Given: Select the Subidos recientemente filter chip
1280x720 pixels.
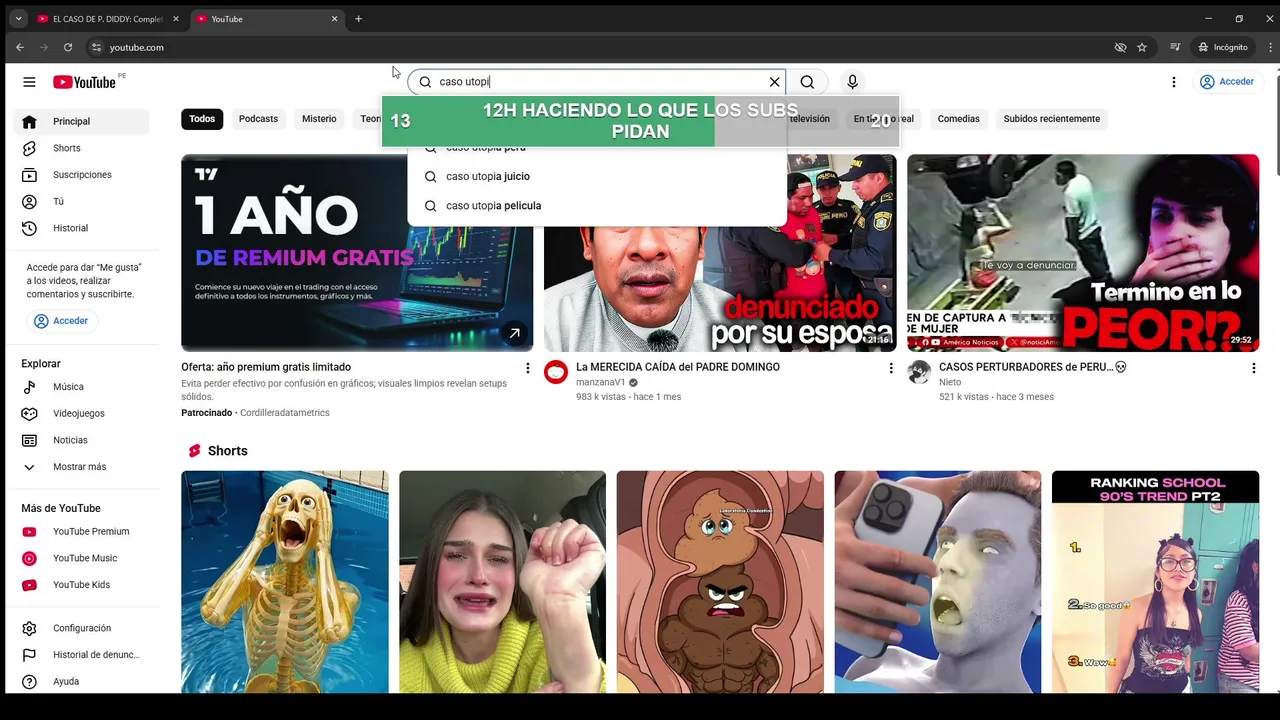Looking at the screenshot, I should (1051, 119).
